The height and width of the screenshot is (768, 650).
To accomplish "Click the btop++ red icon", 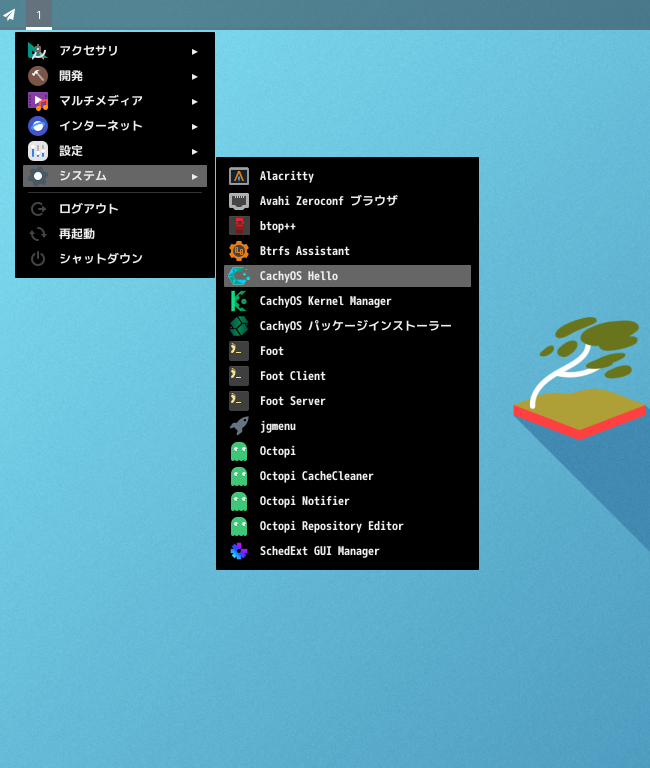I will point(239,226).
